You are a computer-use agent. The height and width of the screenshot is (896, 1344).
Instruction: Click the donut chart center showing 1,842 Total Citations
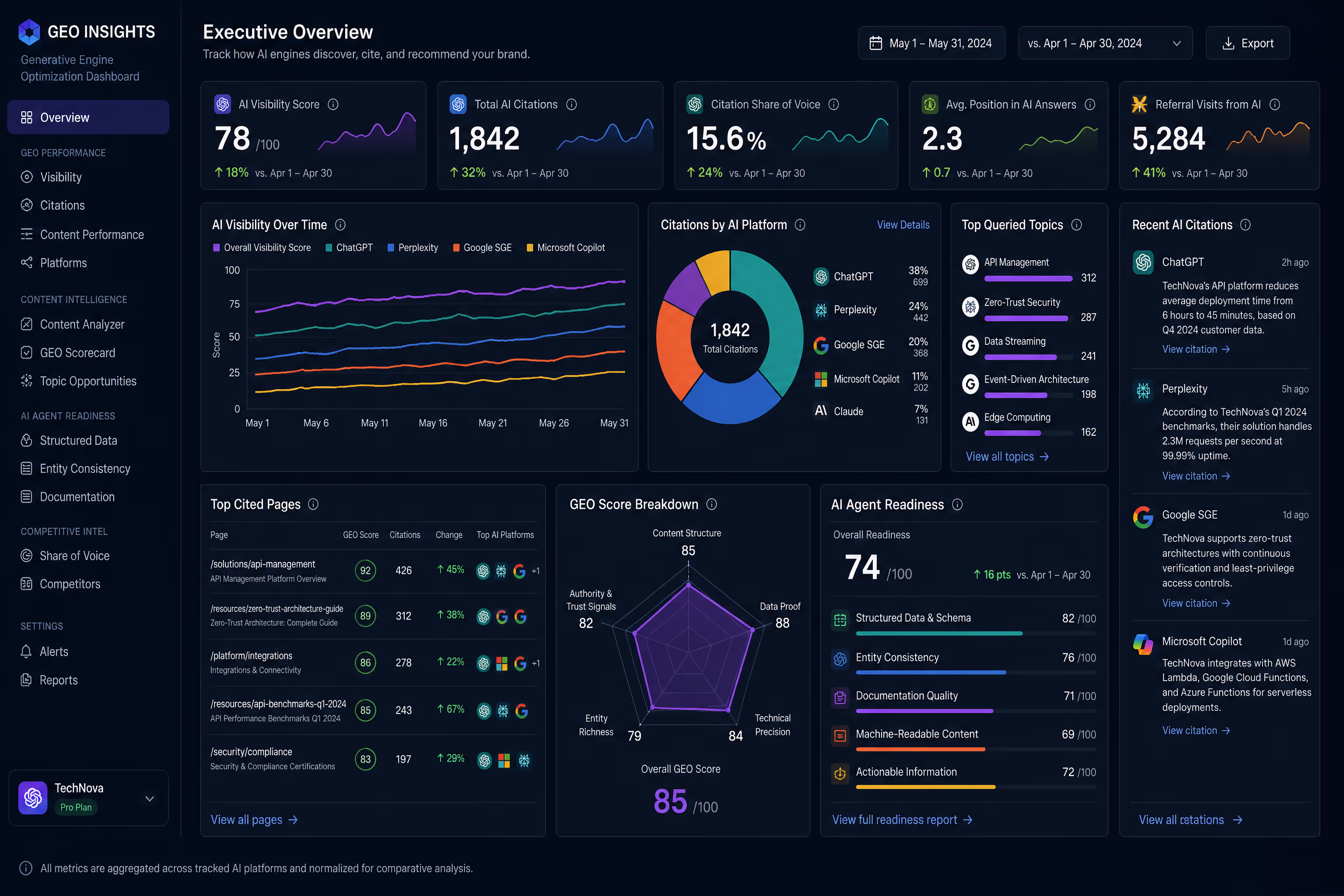click(730, 338)
